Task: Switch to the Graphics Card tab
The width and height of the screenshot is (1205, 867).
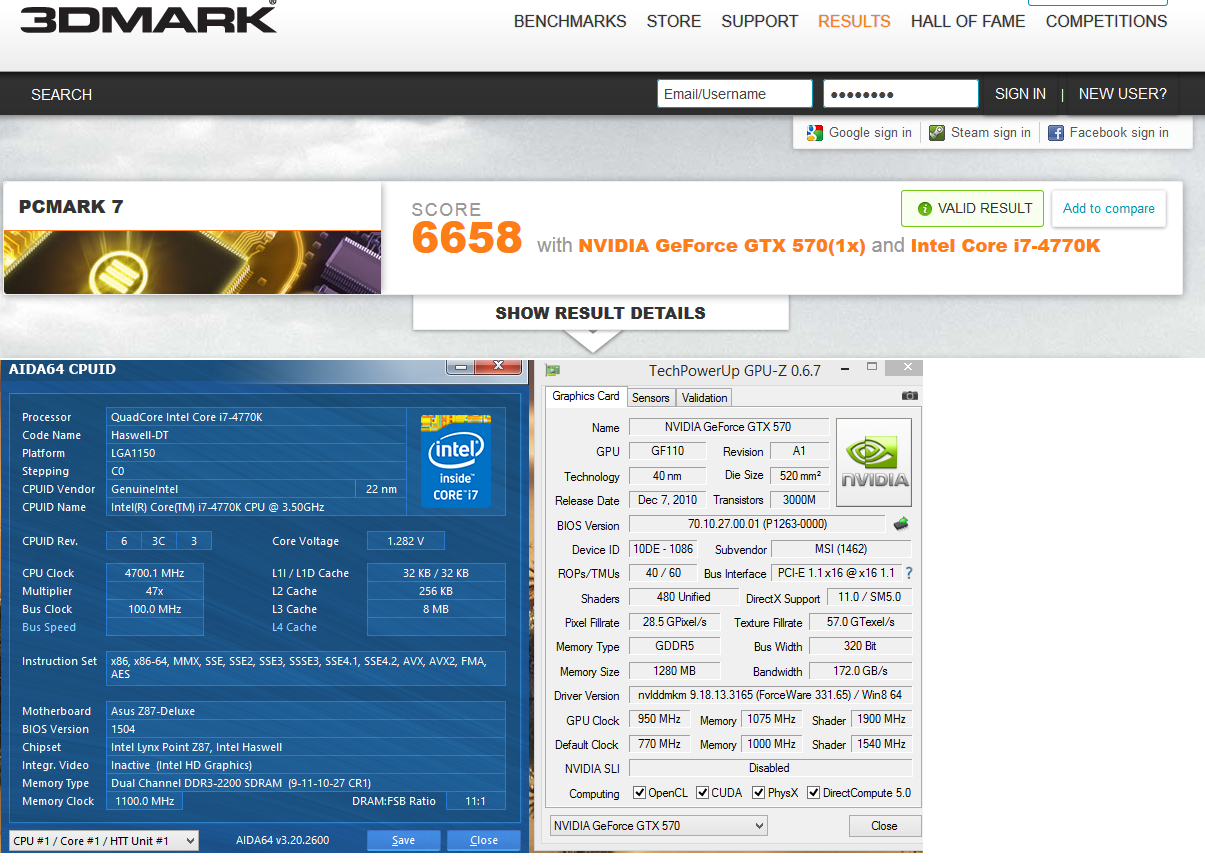Action: point(586,396)
